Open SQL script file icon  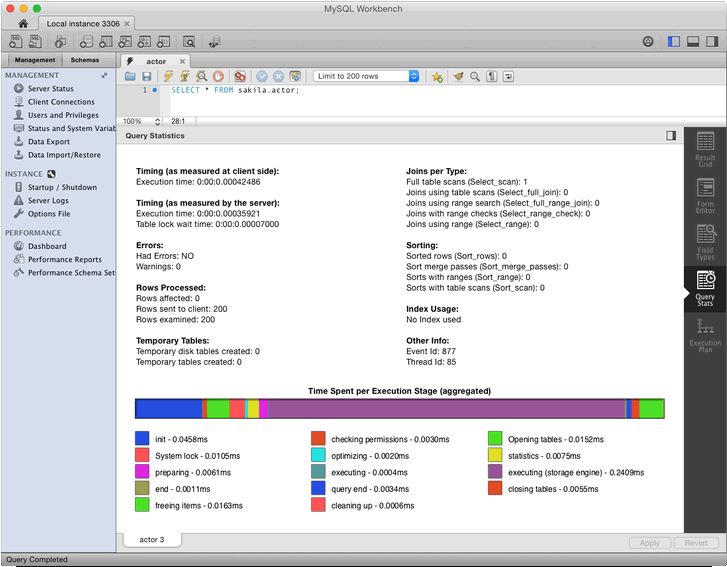(x=35, y=42)
